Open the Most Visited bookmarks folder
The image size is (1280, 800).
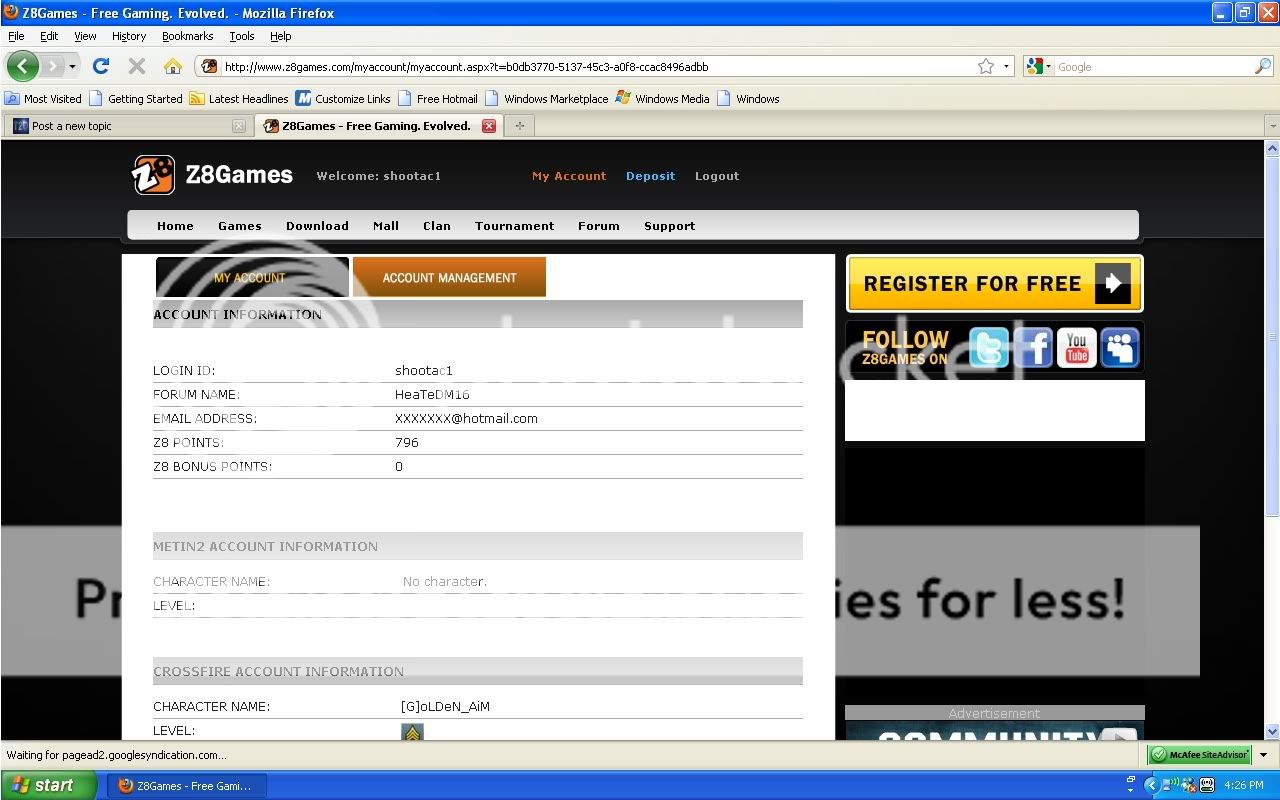click(x=43, y=98)
